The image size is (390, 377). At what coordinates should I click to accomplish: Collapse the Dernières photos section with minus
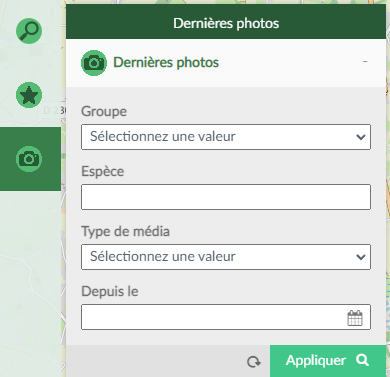pyautogui.click(x=365, y=62)
